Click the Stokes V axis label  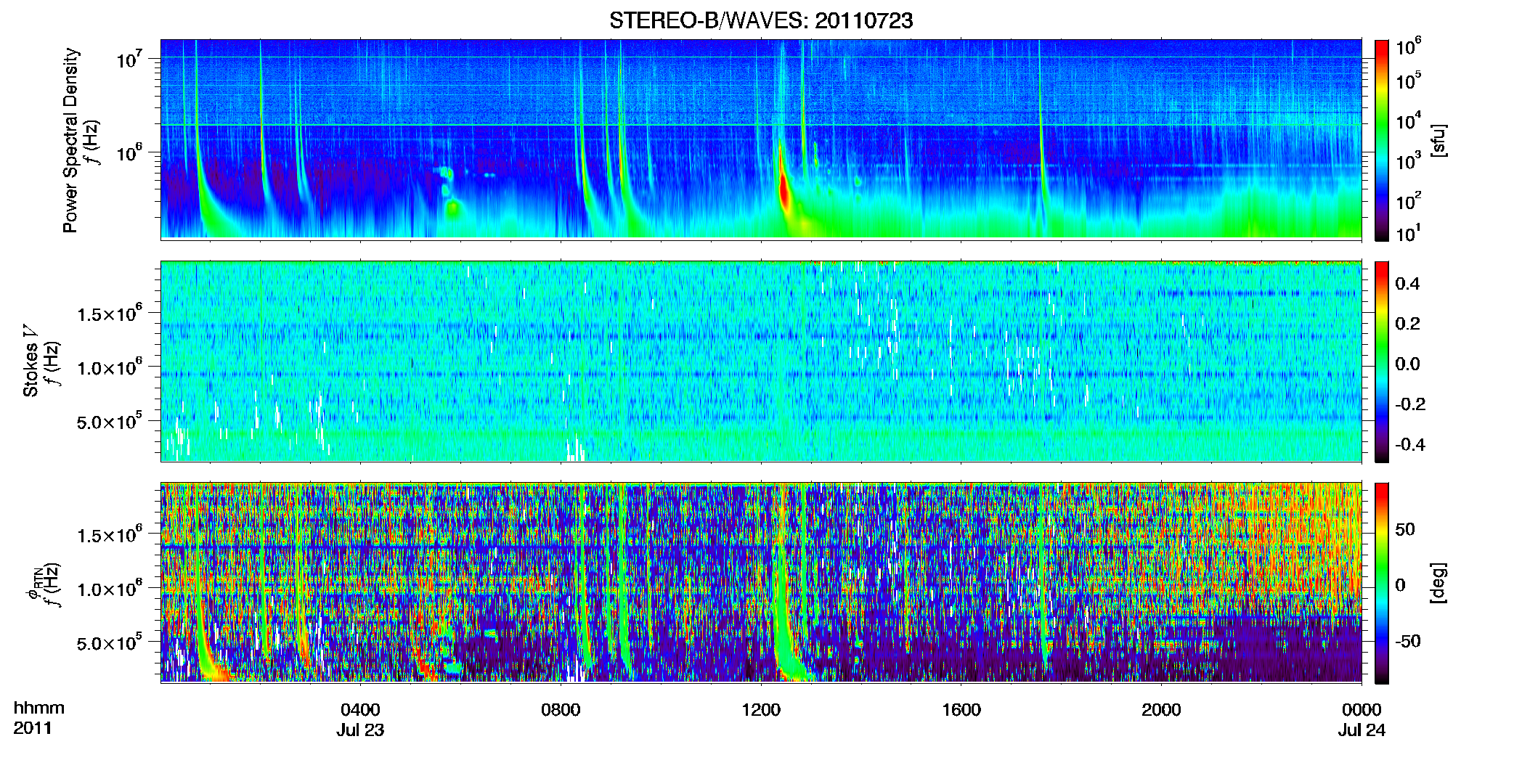click(31, 362)
